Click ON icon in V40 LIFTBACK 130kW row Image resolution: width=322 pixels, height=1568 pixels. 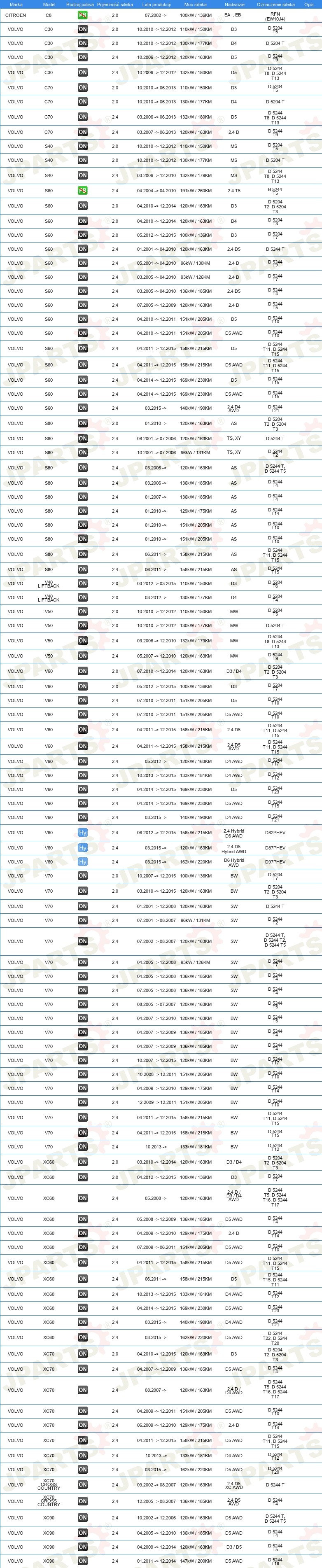[82, 597]
